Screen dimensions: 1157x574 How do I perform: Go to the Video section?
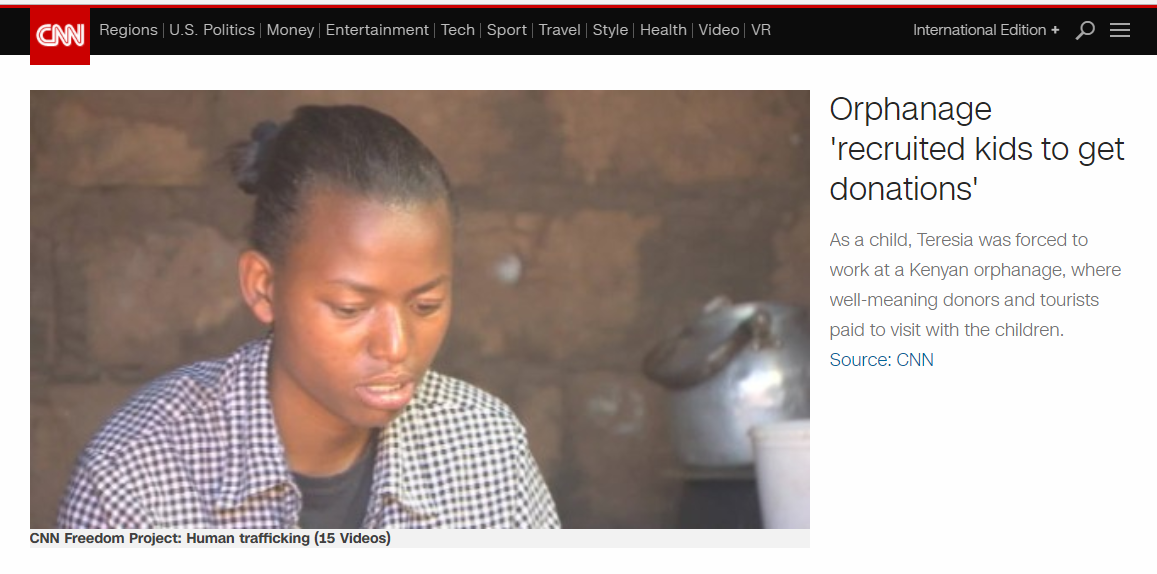719,30
